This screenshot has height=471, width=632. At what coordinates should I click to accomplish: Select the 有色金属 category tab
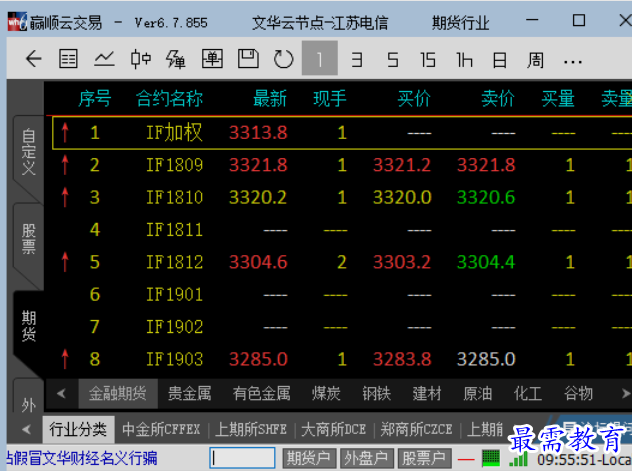pos(261,393)
